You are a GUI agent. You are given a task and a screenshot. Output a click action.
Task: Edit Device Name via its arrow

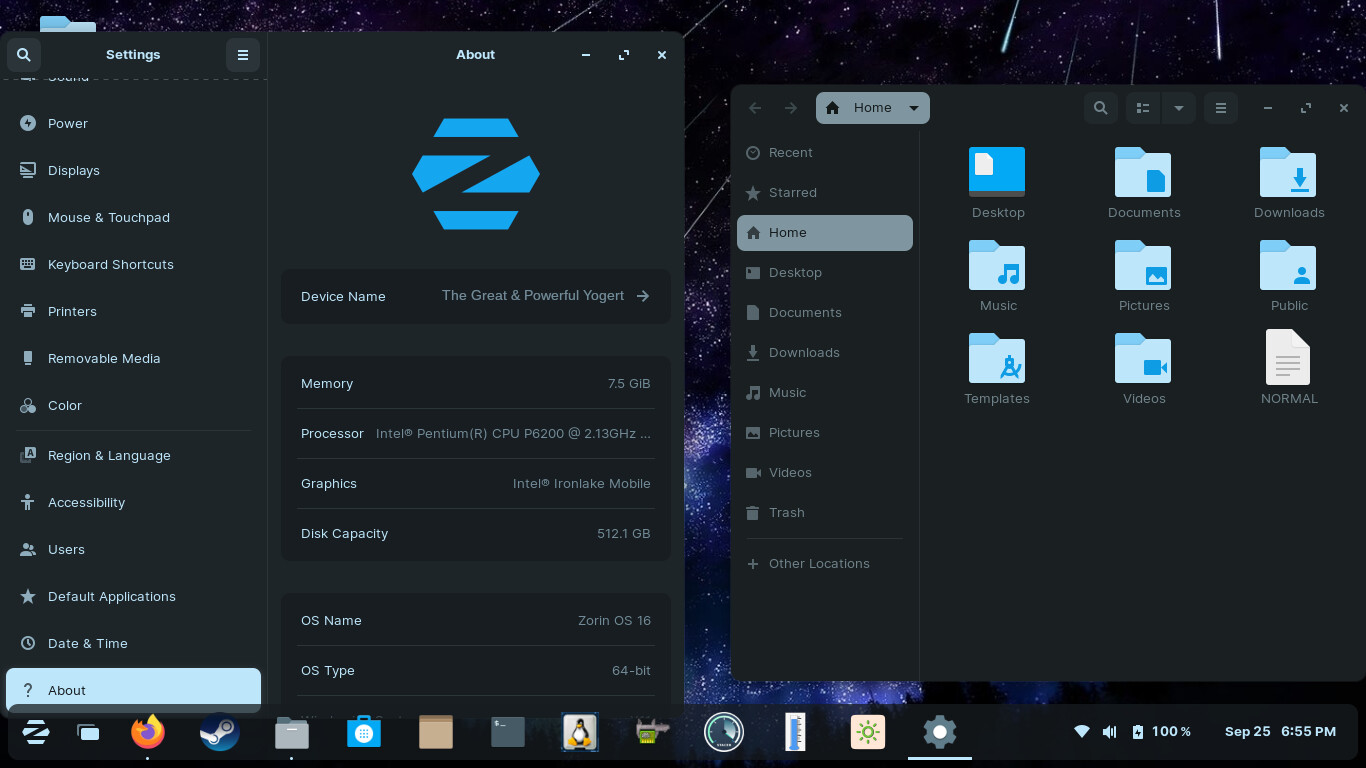[643, 296]
